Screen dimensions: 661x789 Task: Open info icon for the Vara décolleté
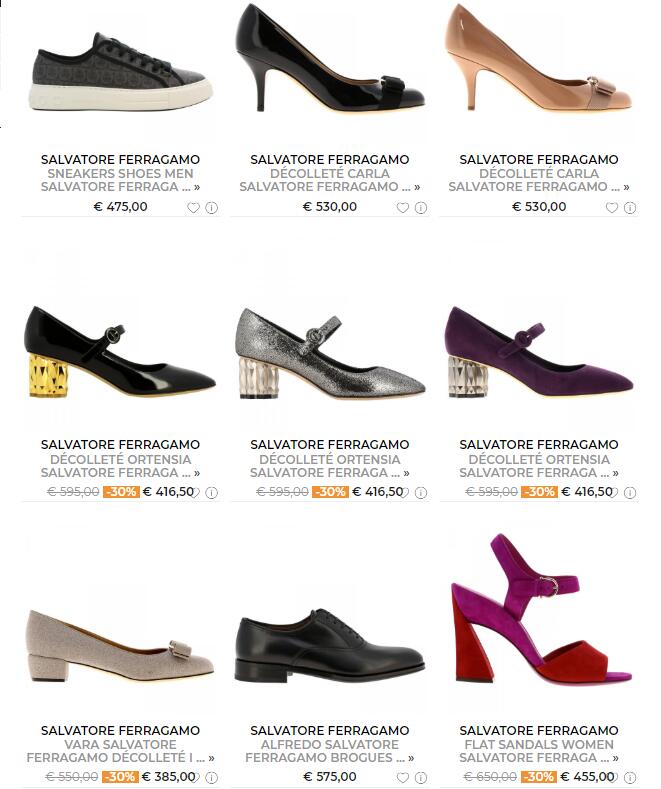coord(212,777)
